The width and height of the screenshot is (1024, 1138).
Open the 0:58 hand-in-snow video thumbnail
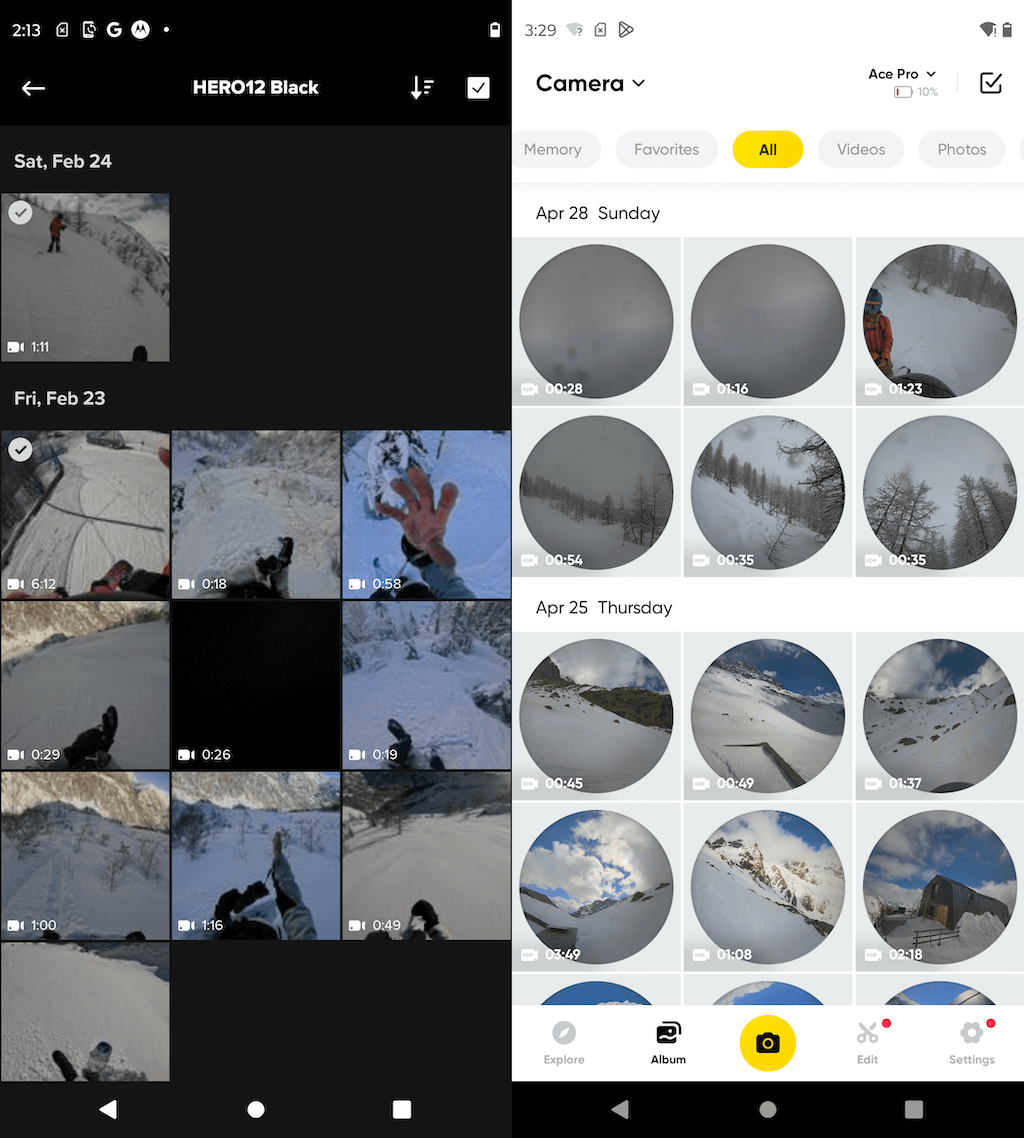(427, 515)
